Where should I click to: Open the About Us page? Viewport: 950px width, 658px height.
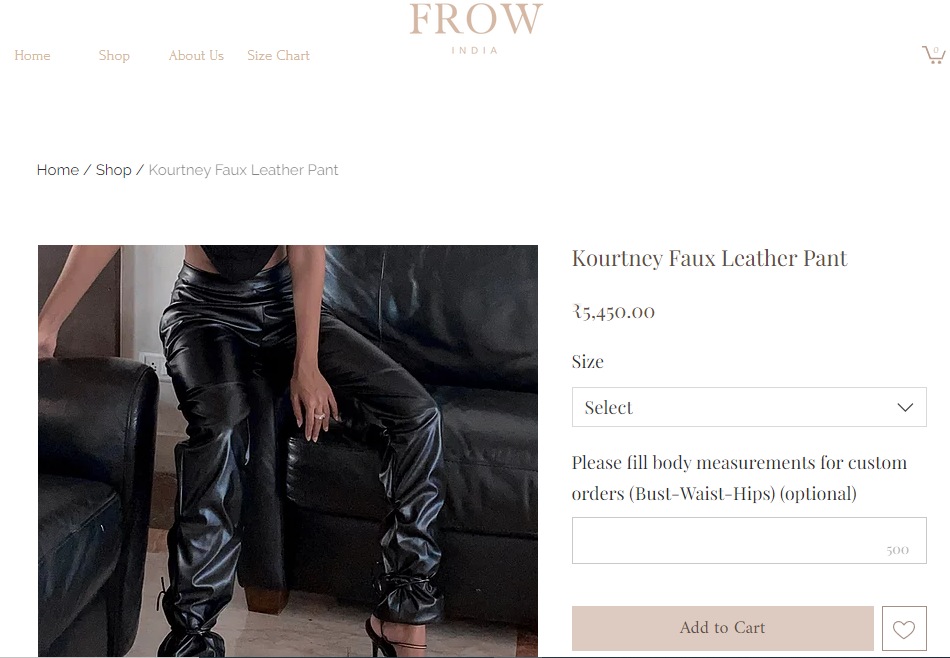196,55
